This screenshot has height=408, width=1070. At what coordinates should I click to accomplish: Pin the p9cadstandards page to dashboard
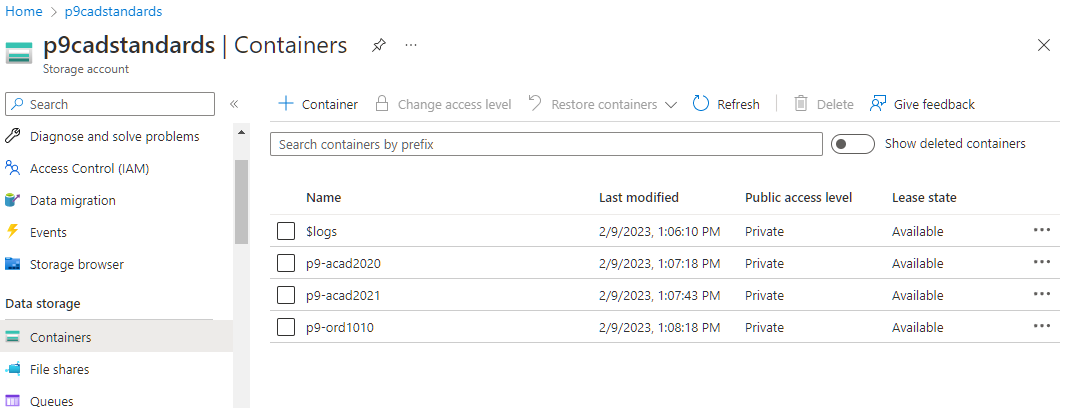(379, 46)
